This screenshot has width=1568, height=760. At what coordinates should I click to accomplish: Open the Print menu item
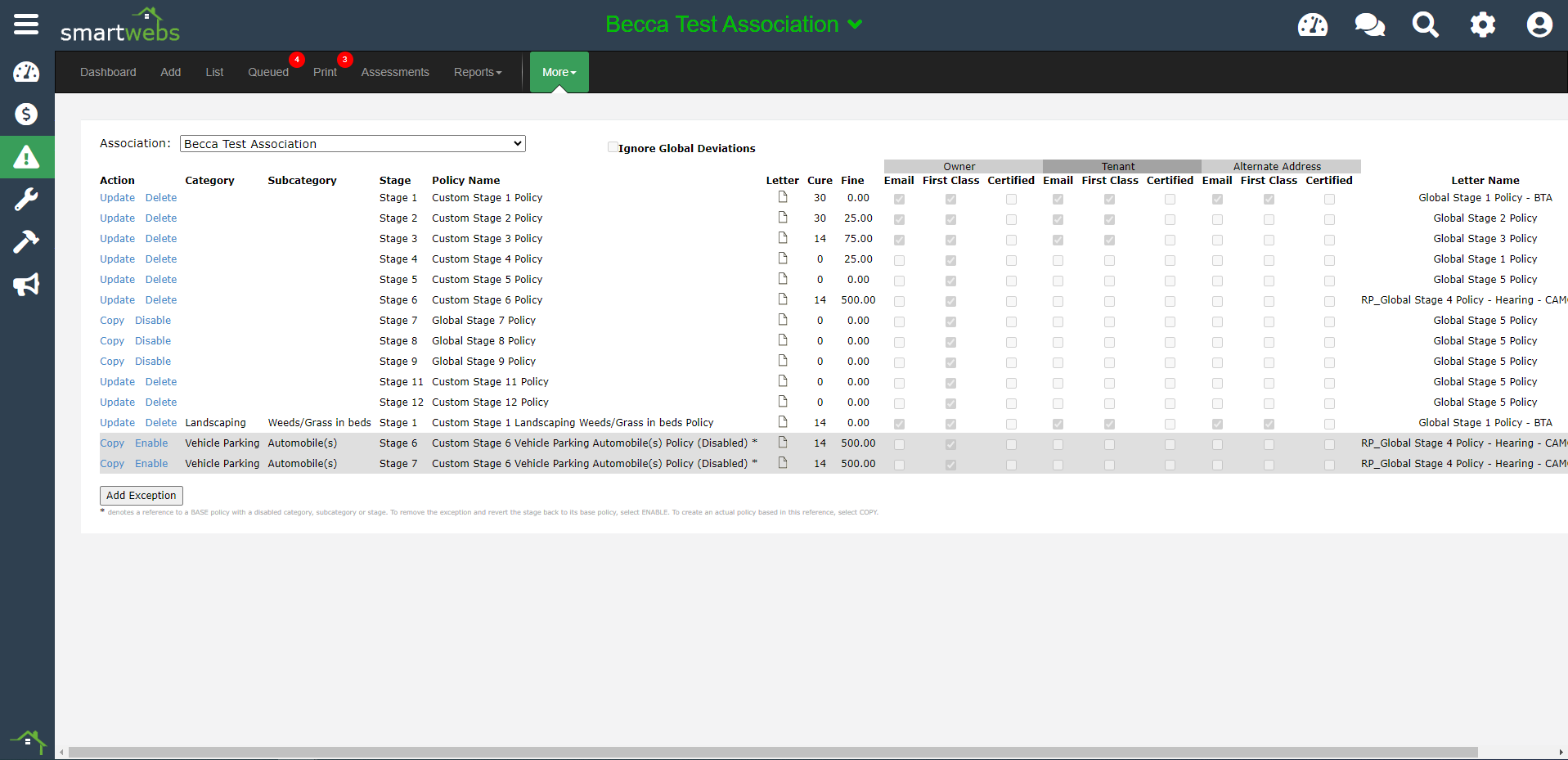point(325,72)
